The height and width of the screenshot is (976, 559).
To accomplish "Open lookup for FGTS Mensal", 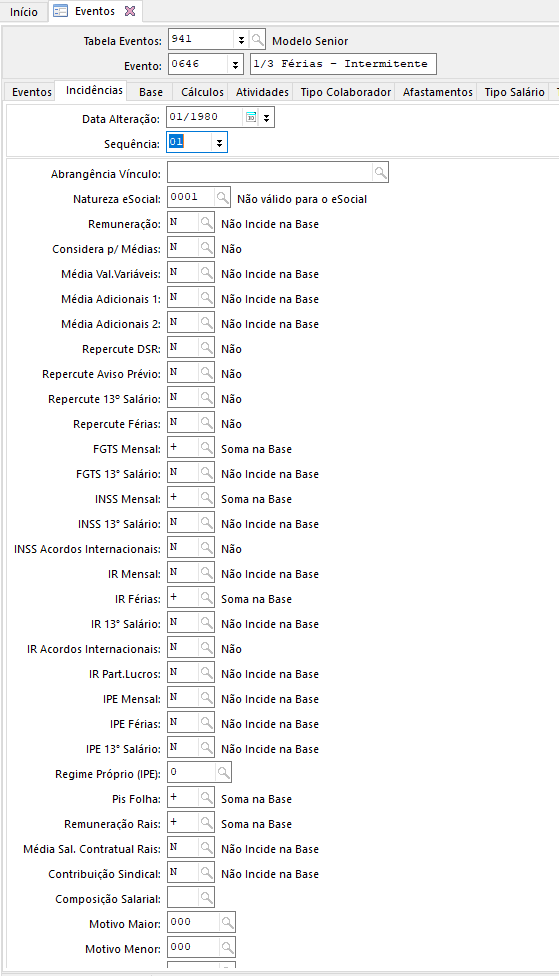I will [x=206, y=448].
